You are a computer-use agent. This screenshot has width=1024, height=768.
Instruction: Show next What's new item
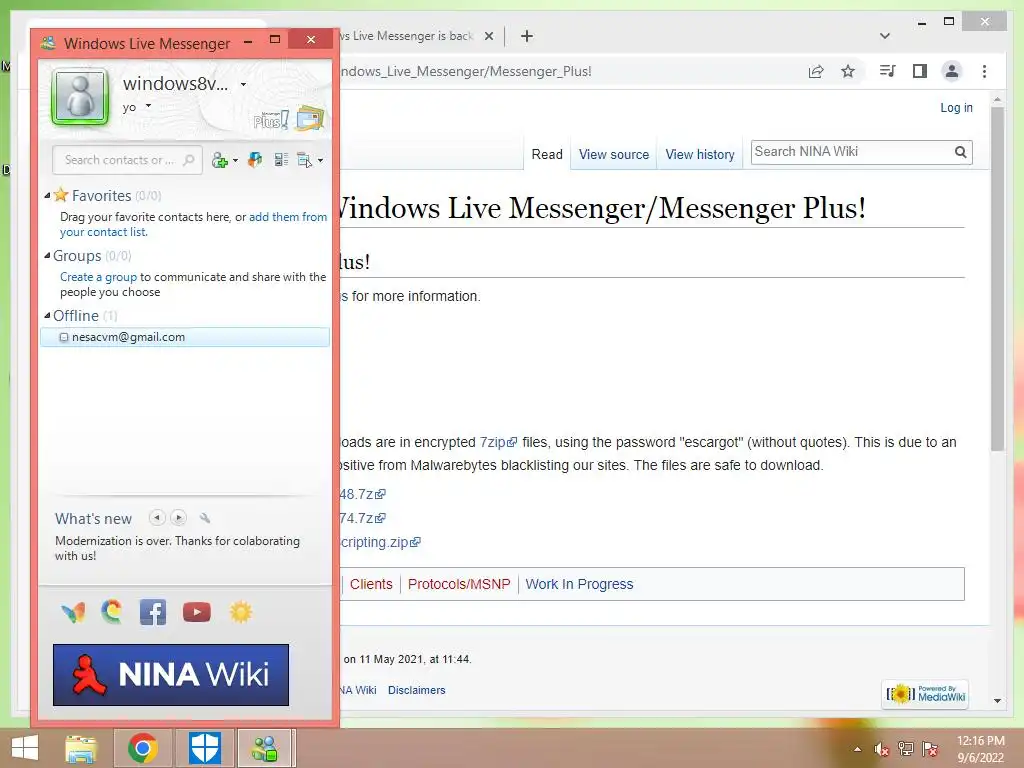(x=178, y=518)
